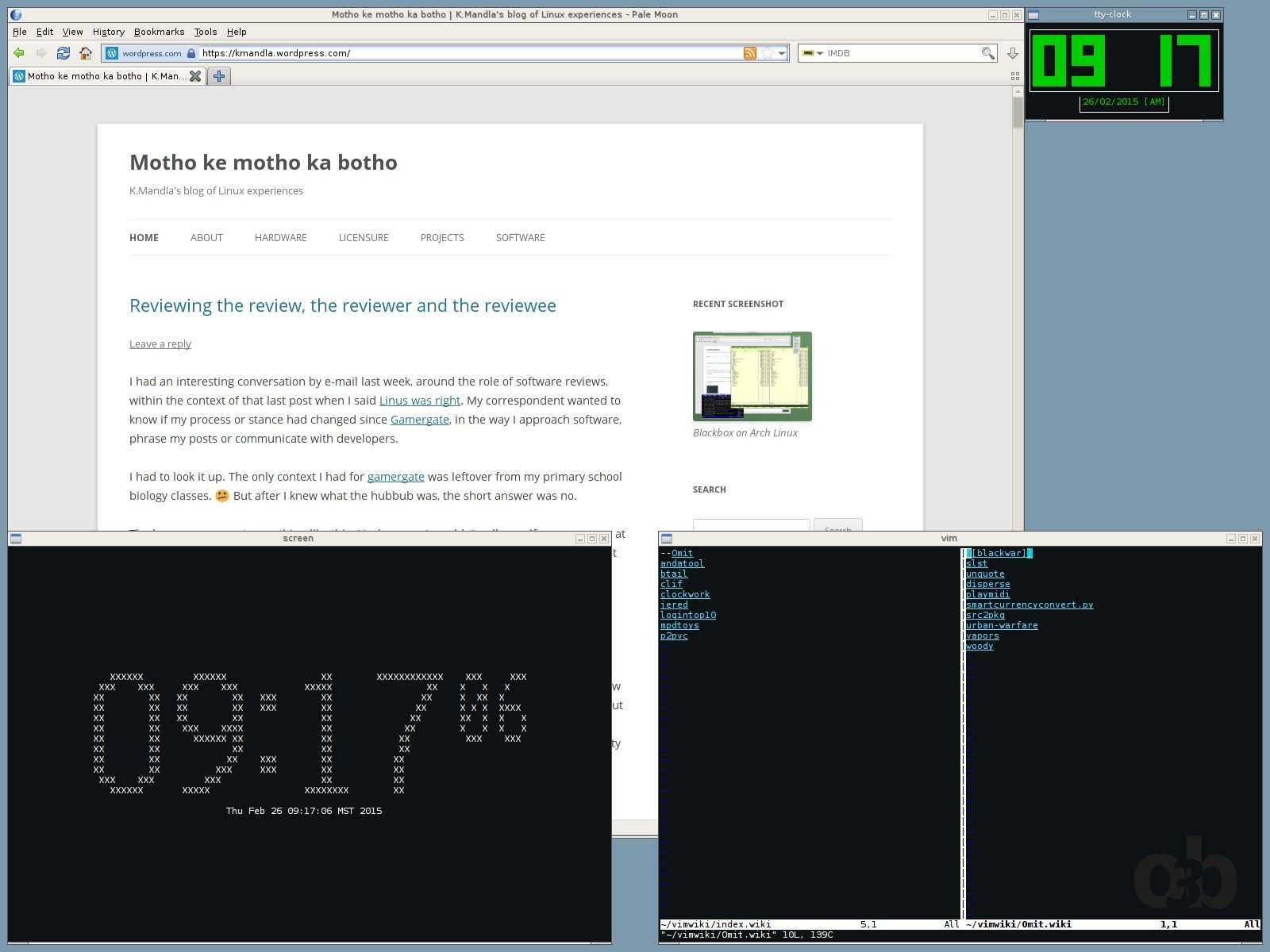The image size is (1270, 952).
Task: Click the Leave a reply link
Action: [x=160, y=344]
